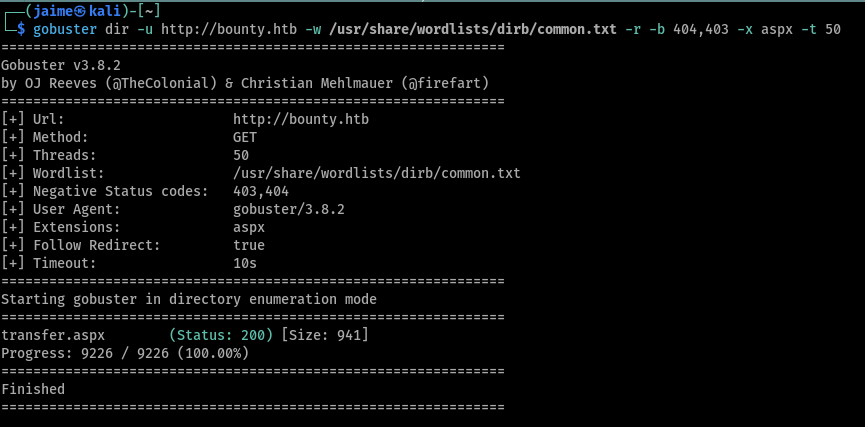Click the '[+] Negative Status codes:' label
The height and width of the screenshot is (427, 865).
(105, 191)
